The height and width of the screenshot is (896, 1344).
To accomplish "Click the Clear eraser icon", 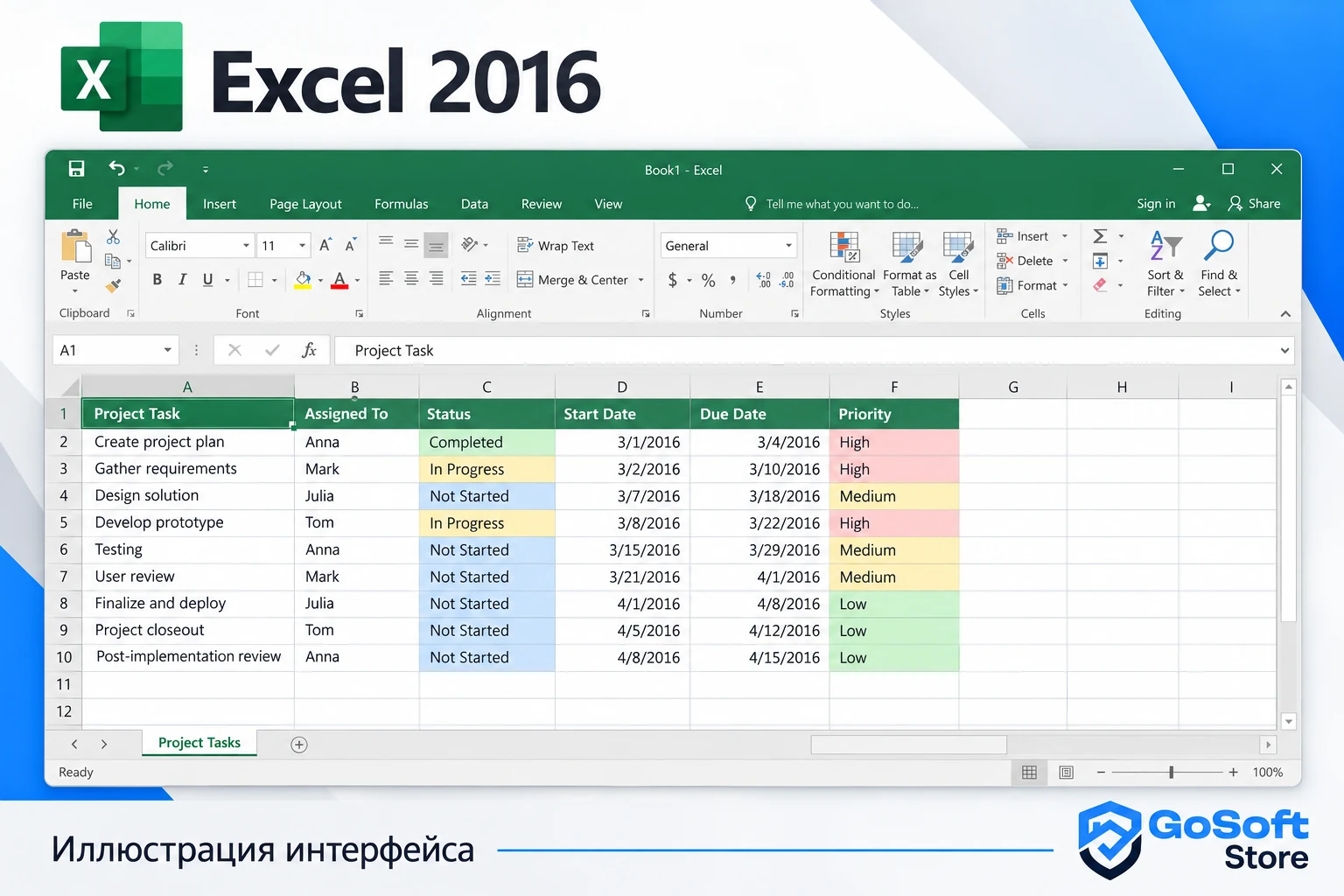I will click(1101, 285).
